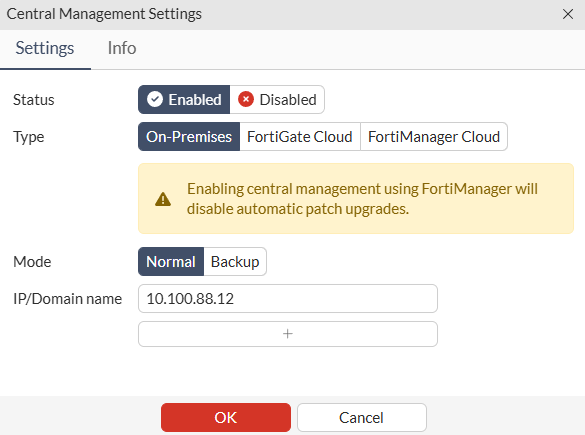Set Status to Enabled

(184, 100)
